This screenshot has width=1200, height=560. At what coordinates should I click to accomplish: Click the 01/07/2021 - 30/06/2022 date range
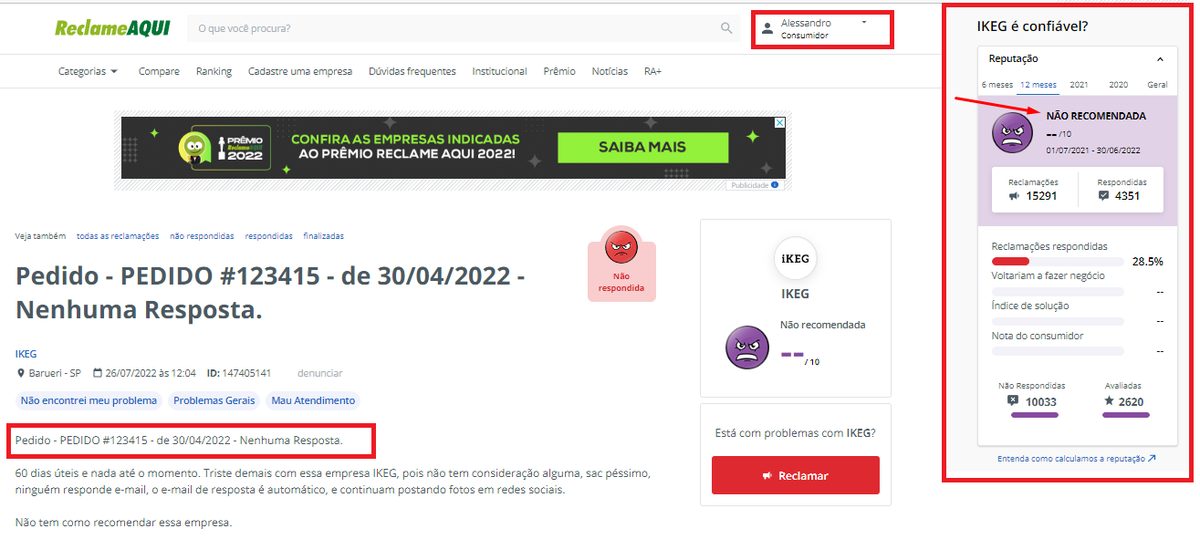[1093, 149]
